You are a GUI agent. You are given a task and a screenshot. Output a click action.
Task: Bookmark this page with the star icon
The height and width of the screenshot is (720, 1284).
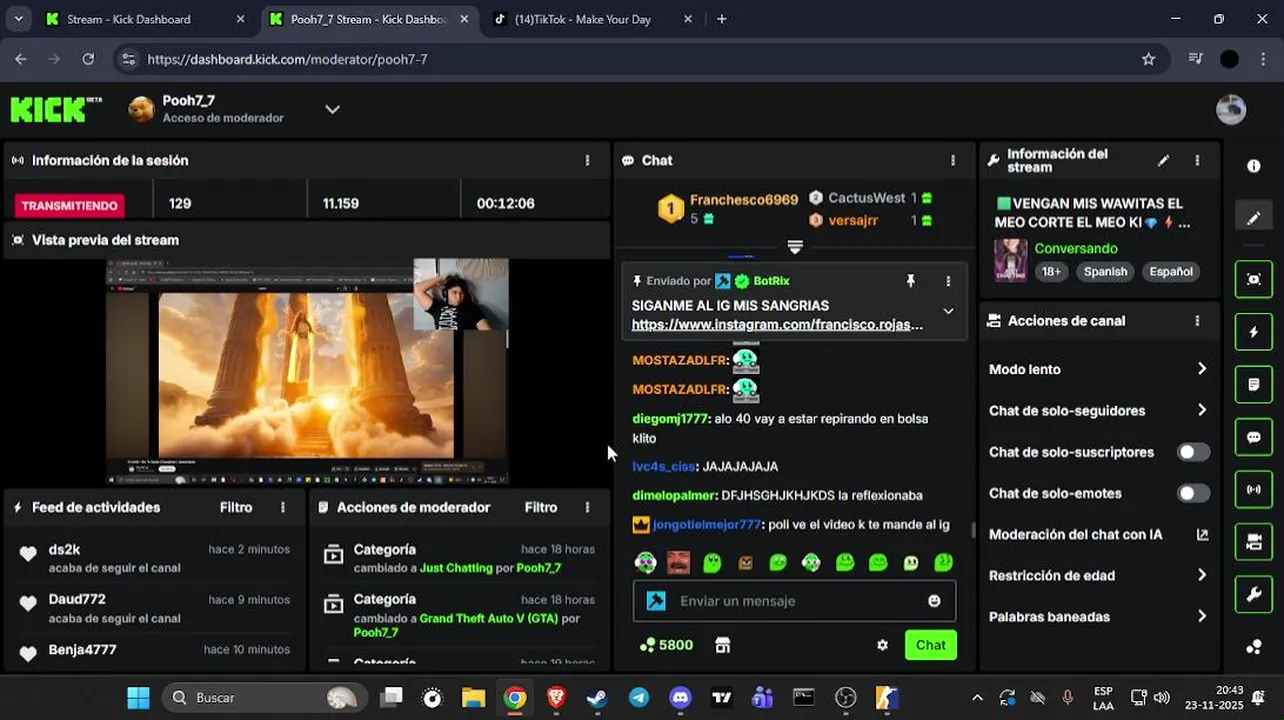tap(1148, 59)
